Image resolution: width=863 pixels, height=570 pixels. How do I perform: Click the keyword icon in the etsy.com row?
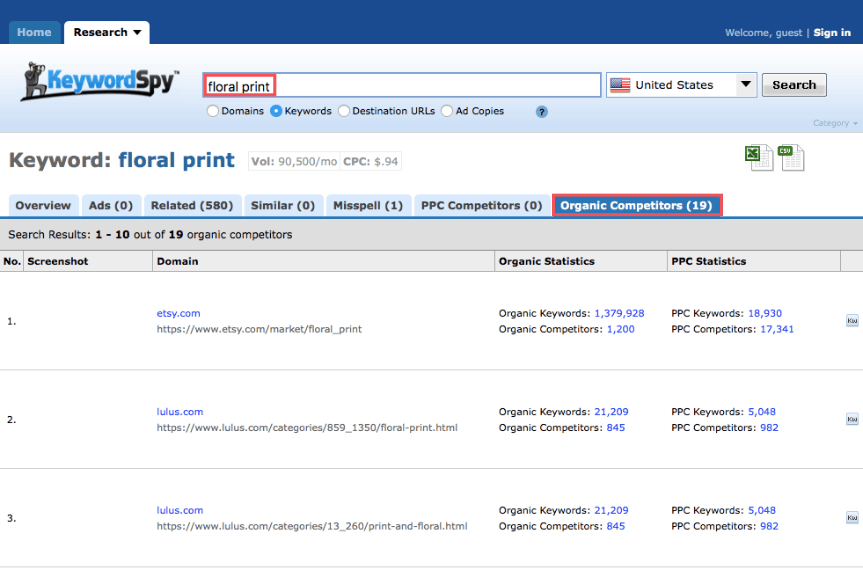[852, 321]
